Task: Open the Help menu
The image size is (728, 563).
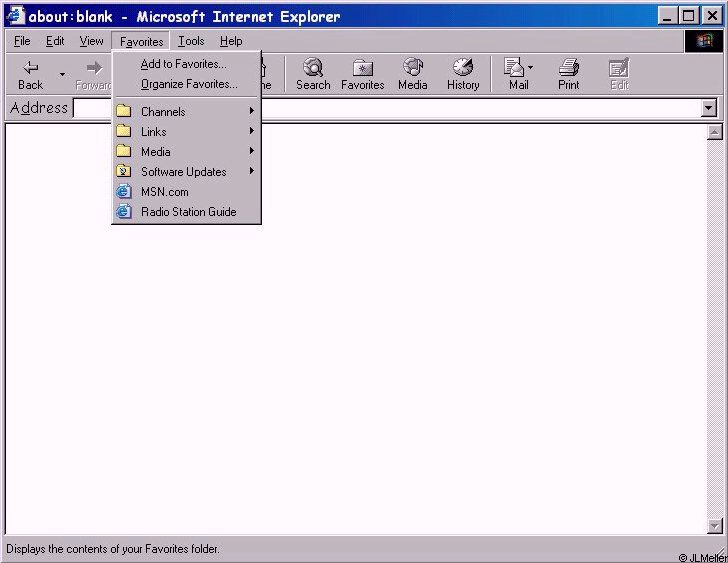Action: pyautogui.click(x=231, y=41)
